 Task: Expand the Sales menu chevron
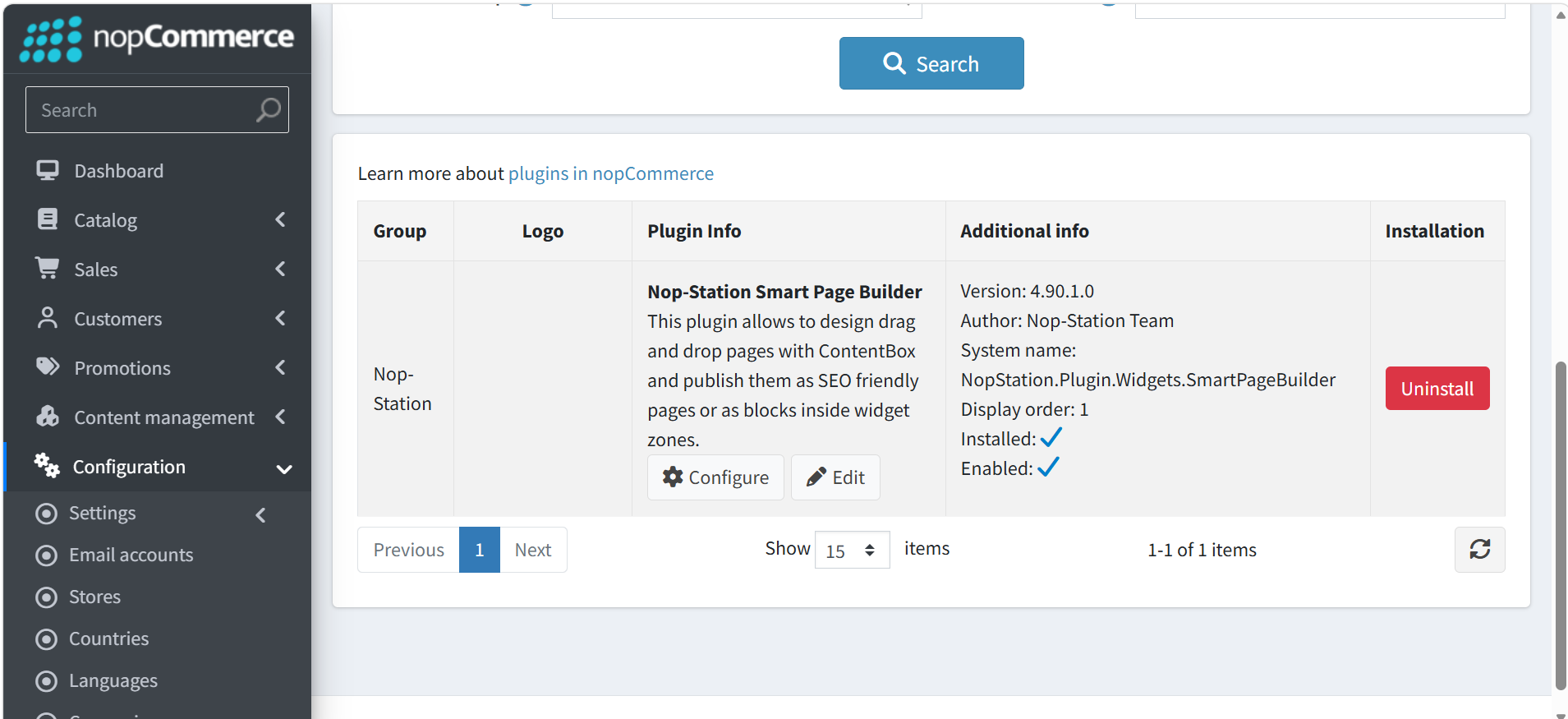(280, 269)
